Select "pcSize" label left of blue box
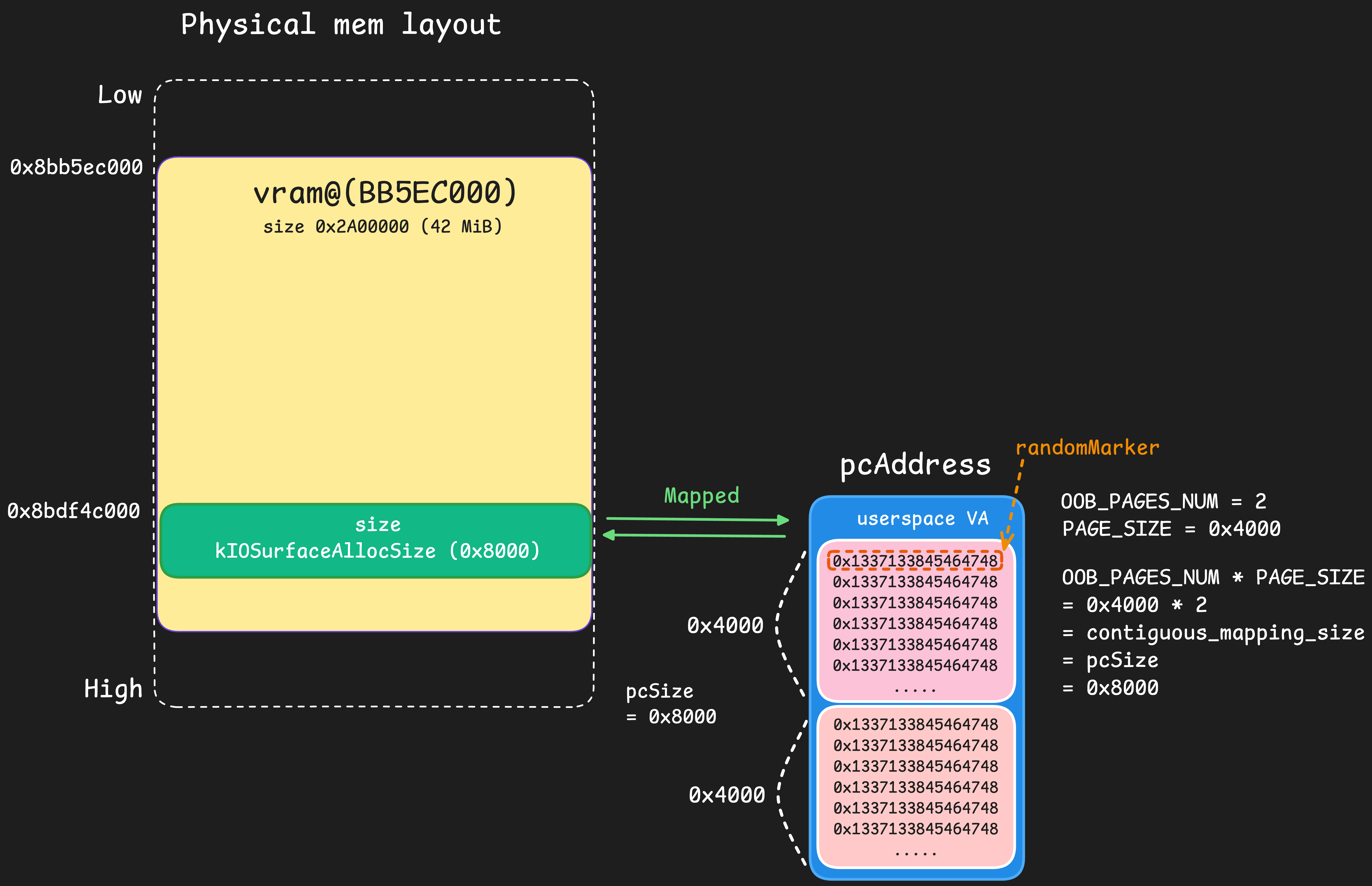Screen dimensions: 1372x886 coord(660,691)
